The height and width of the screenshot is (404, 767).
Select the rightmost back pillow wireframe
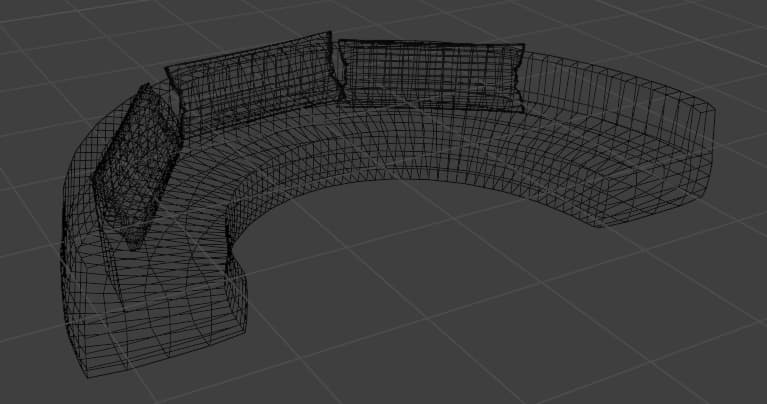431,75
